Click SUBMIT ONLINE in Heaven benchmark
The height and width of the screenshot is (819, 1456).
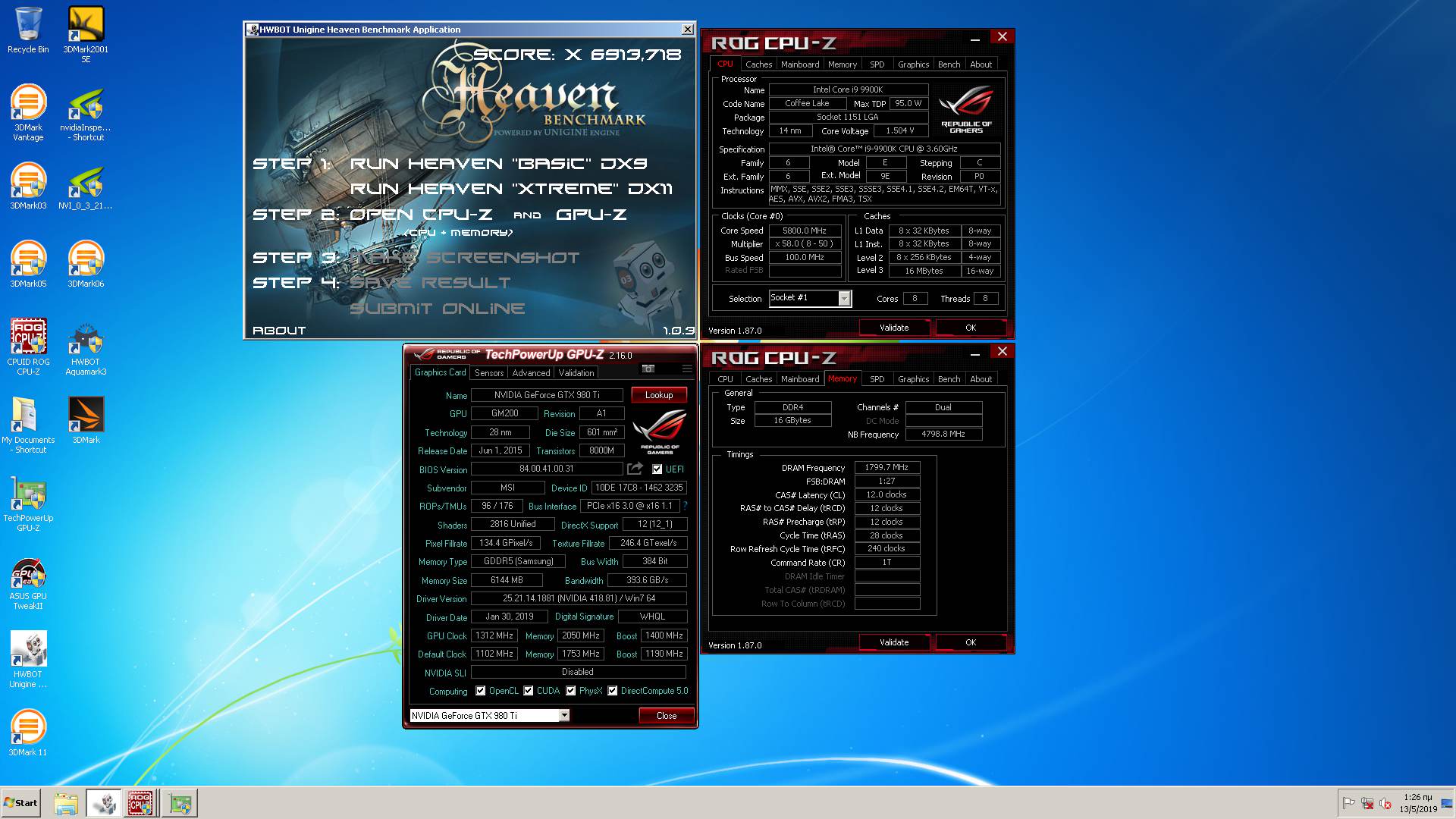[x=438, y=309]
